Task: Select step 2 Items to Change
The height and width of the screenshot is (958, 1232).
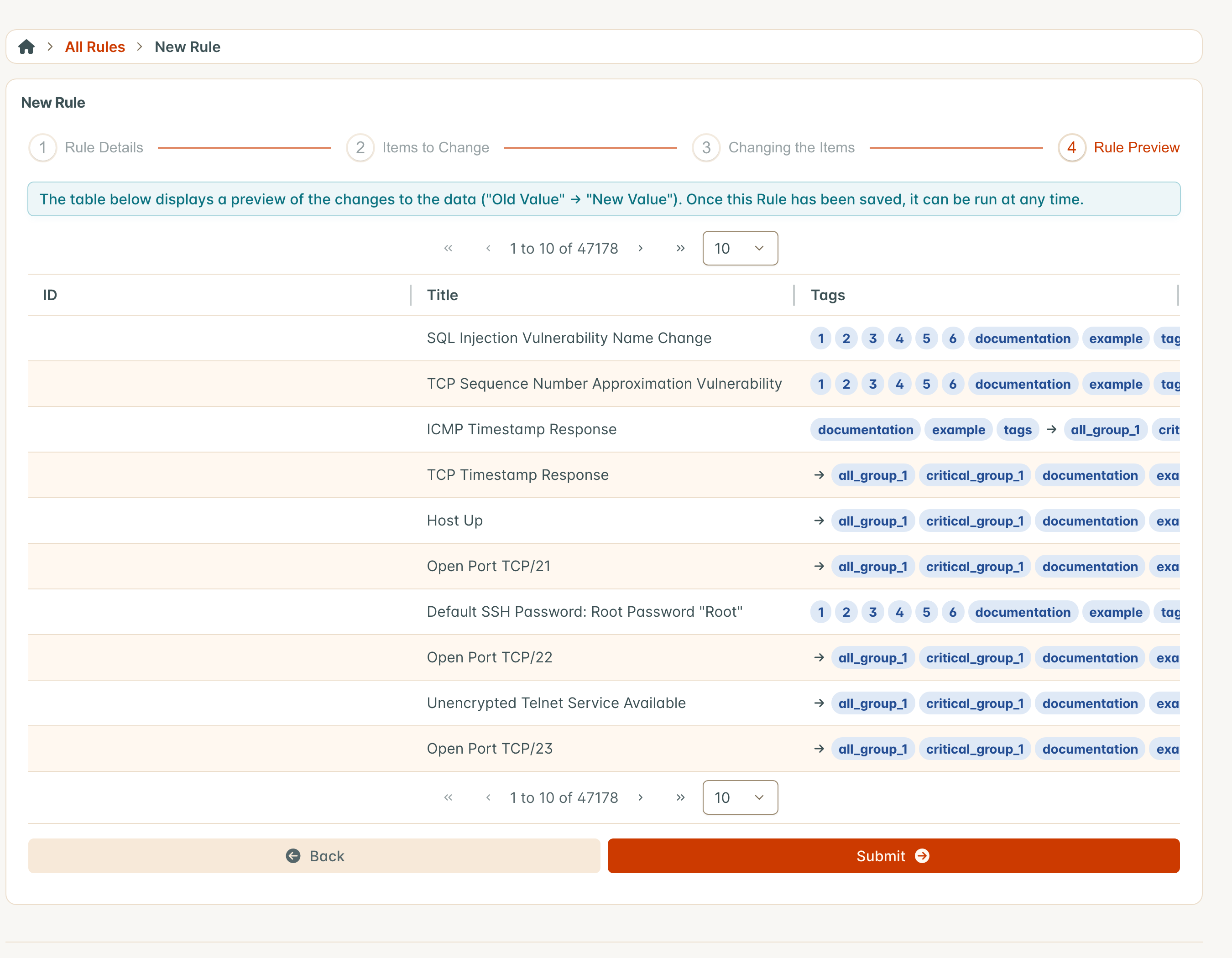Action: (x=418, y=148)
